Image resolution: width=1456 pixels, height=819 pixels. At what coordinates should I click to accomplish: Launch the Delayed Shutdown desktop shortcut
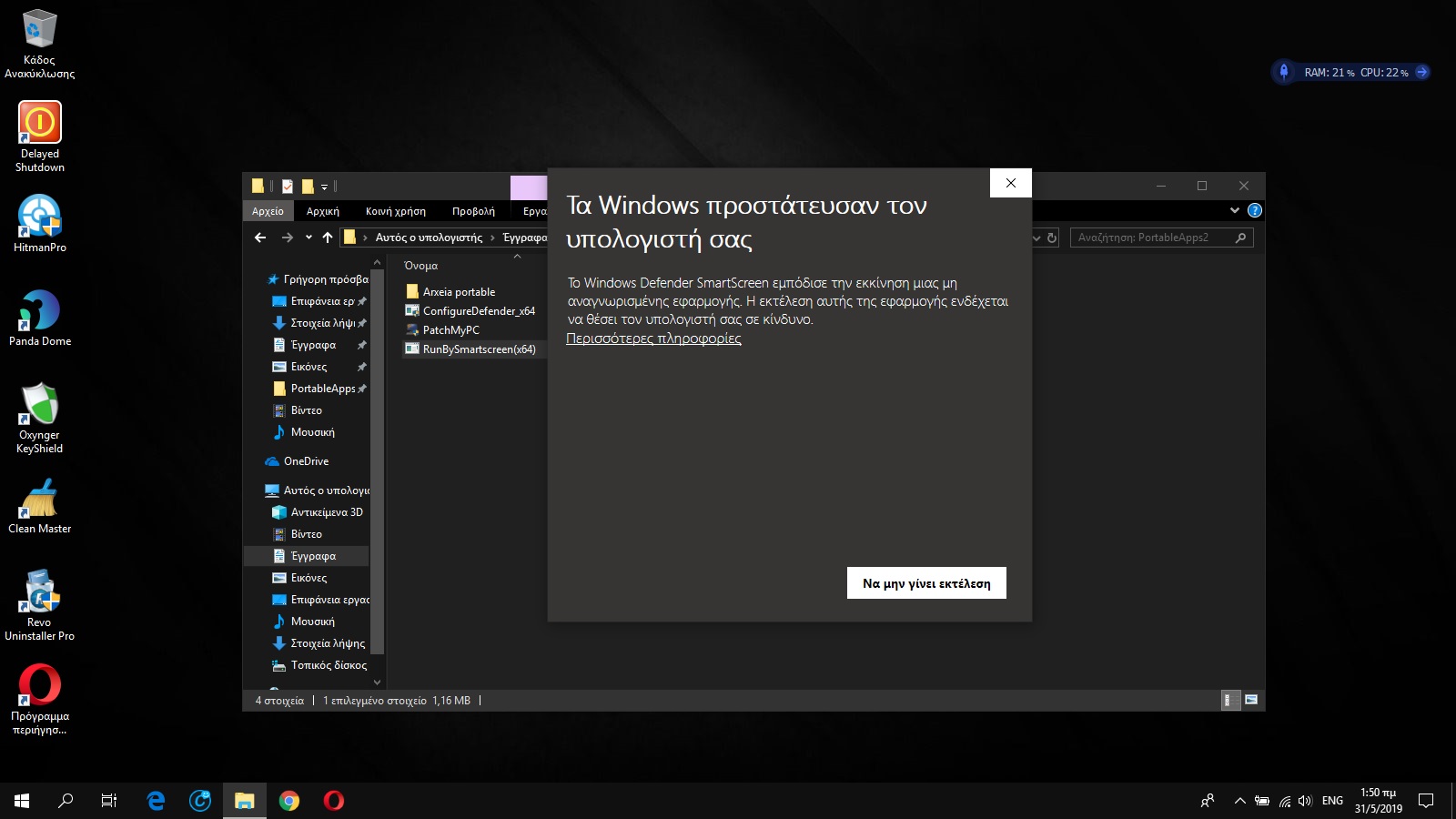[x=39, y=136]
